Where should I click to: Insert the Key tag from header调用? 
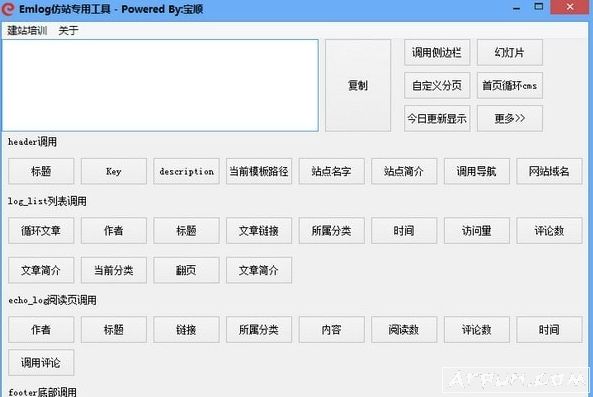click(113, 171)
